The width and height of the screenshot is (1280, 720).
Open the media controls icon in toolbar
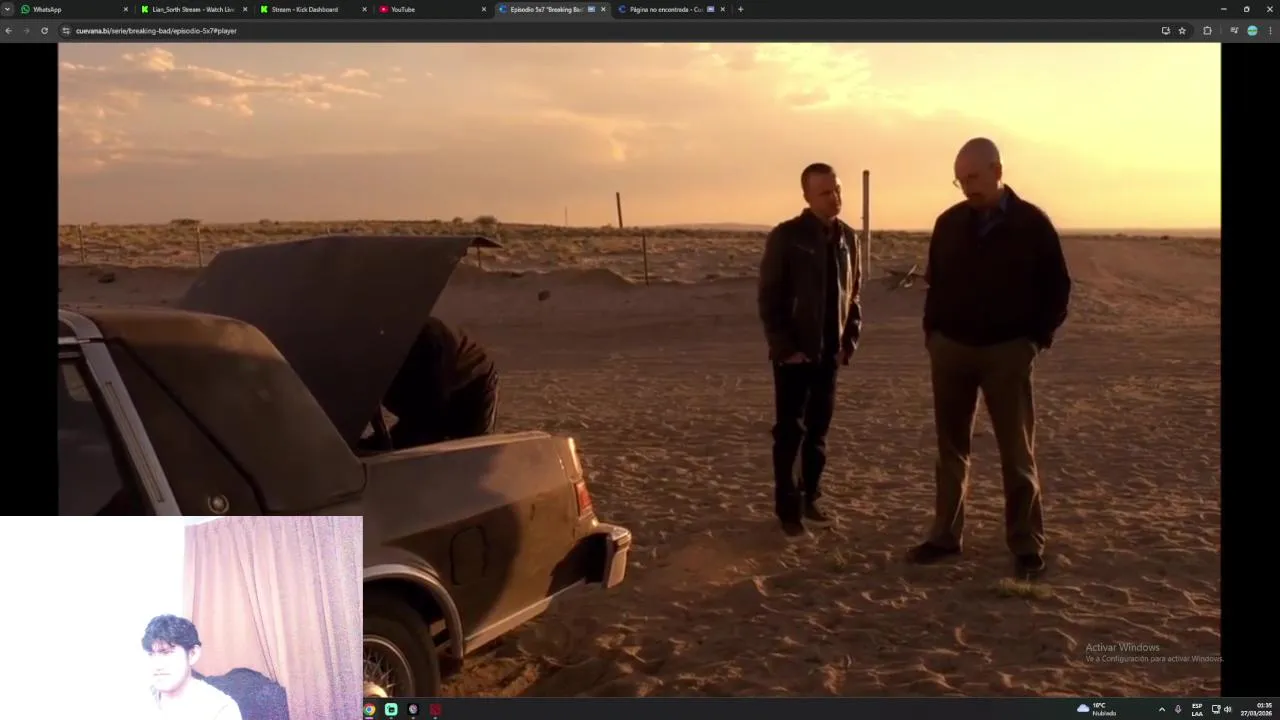1234,31
